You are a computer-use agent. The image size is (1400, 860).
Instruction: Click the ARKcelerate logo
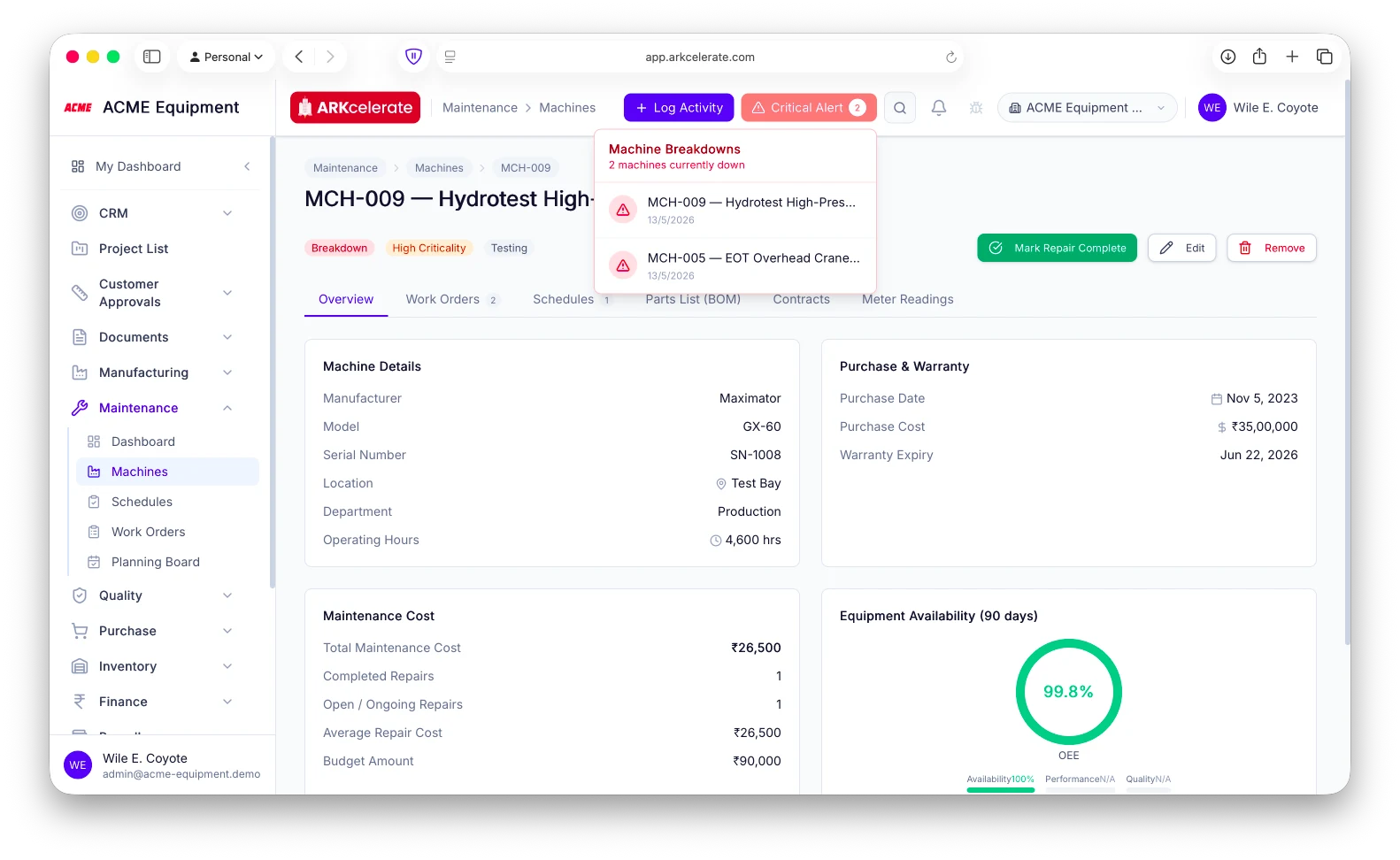coord(355,108)
